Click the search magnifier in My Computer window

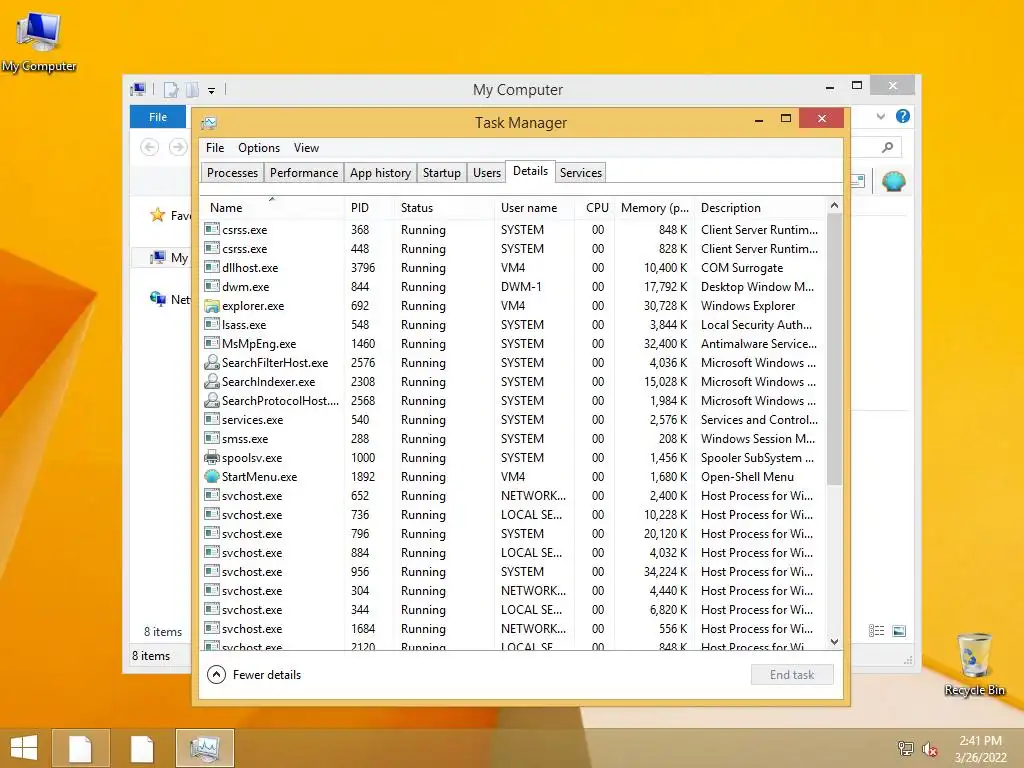(x=887, y=147)
